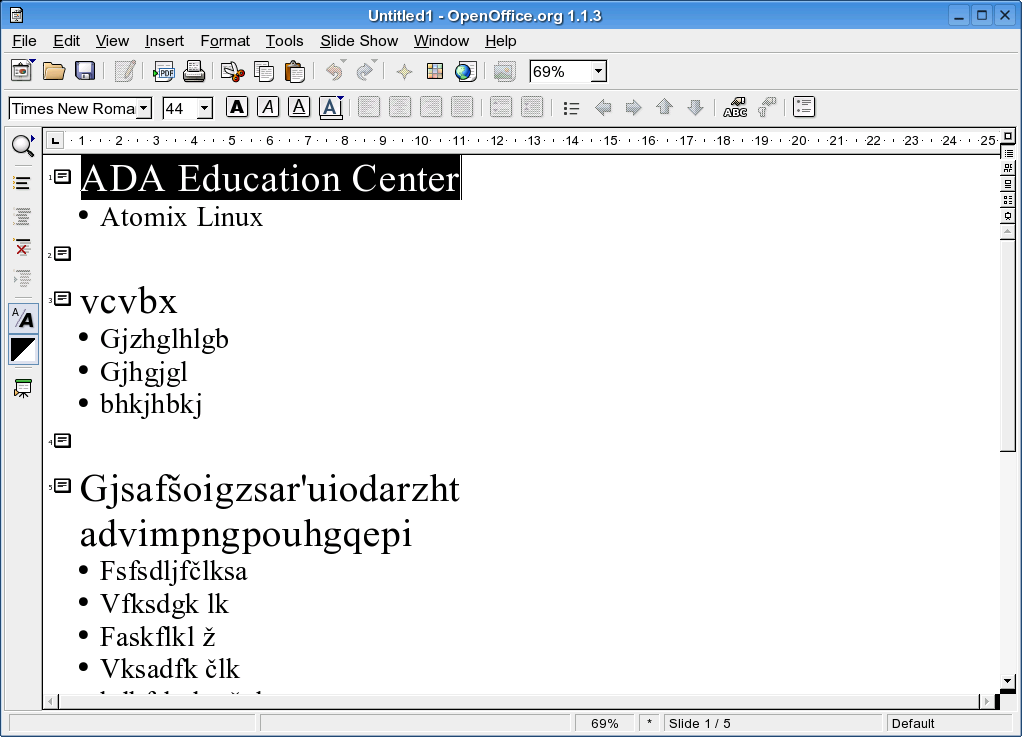Switch to Handout view on right edge

(1008, 200)
